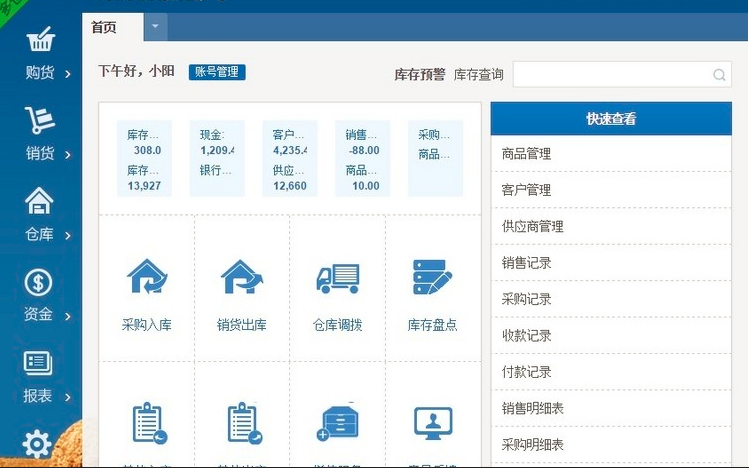The width and height of the screenshot is (749, 468).
Task: Expand the 仓库 submenu chevron
Action: pos(68,236)
